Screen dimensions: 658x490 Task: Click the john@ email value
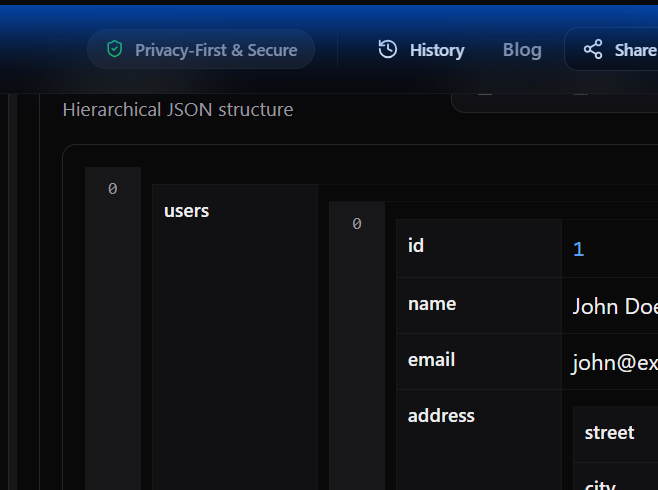click(x=614, y=362)
